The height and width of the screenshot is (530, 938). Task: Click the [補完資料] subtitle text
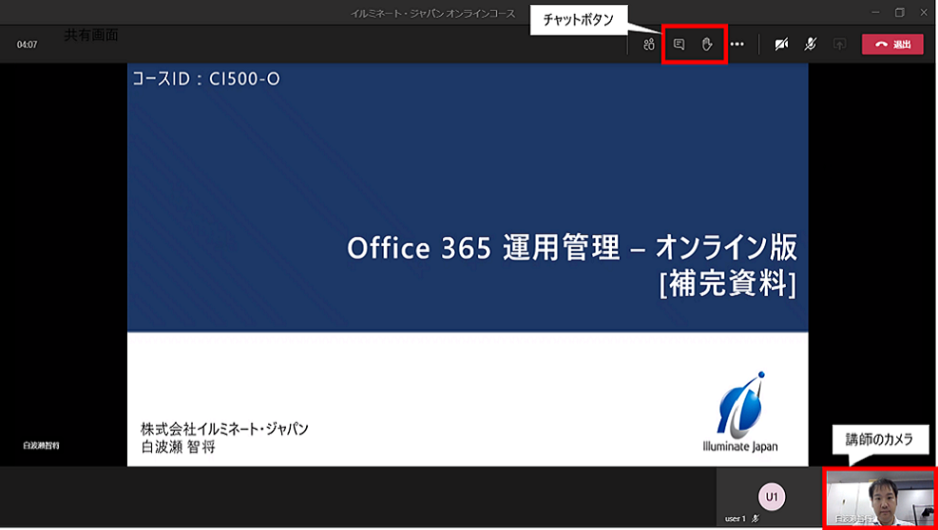(x=728, y=284)
